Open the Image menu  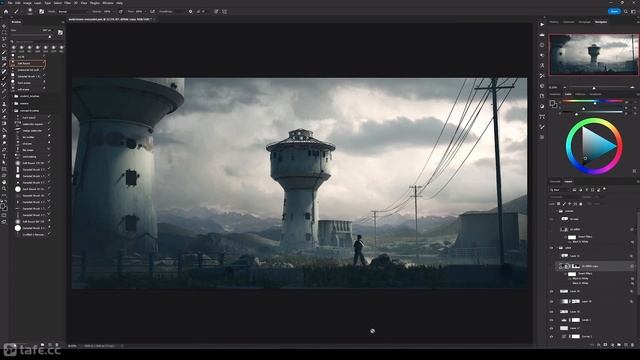(x=27, y=3)
